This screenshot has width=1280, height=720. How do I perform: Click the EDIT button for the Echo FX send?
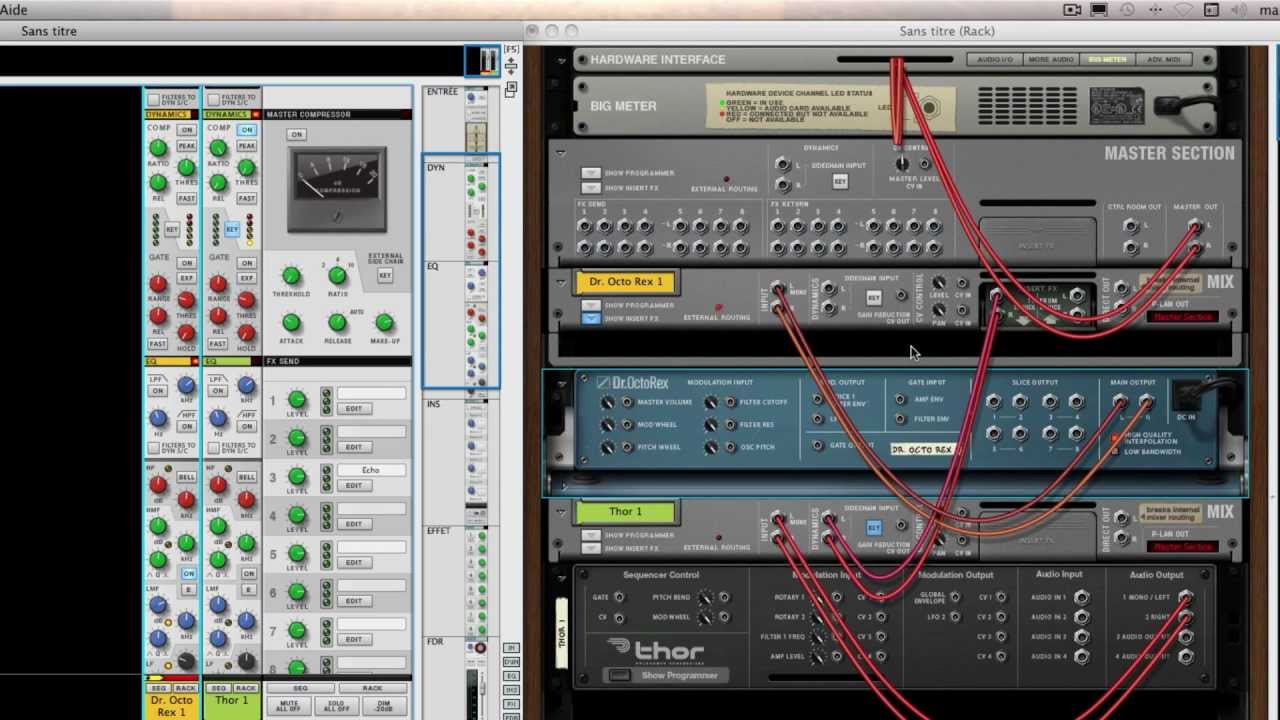(354, 485)
